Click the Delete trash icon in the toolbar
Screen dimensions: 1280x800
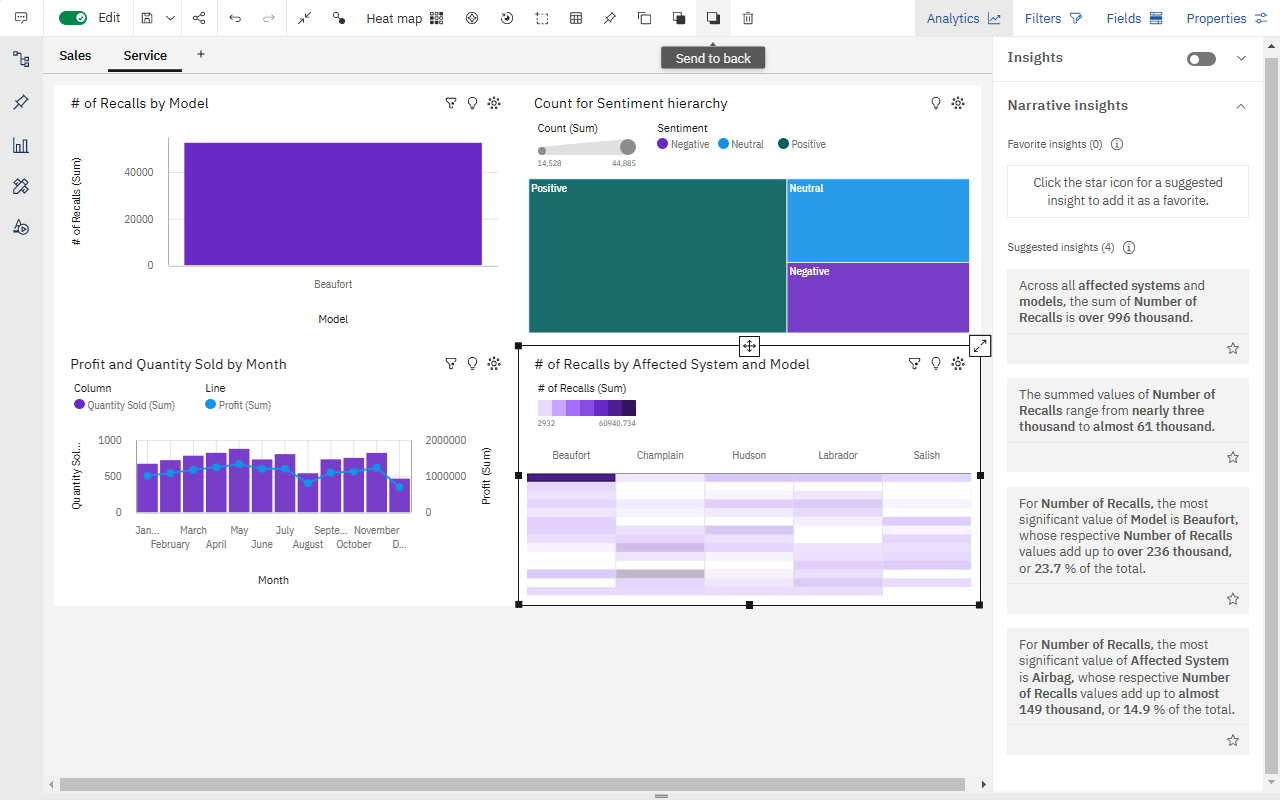point(748,18)
